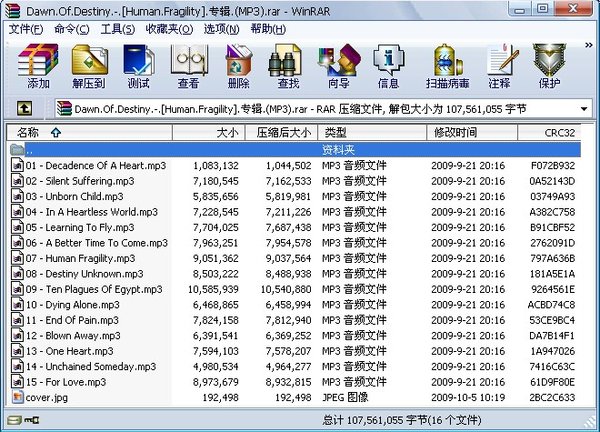Open the 收藏夹(O) menu
Viewport: 600px width, 432px height.
[169, 29]
